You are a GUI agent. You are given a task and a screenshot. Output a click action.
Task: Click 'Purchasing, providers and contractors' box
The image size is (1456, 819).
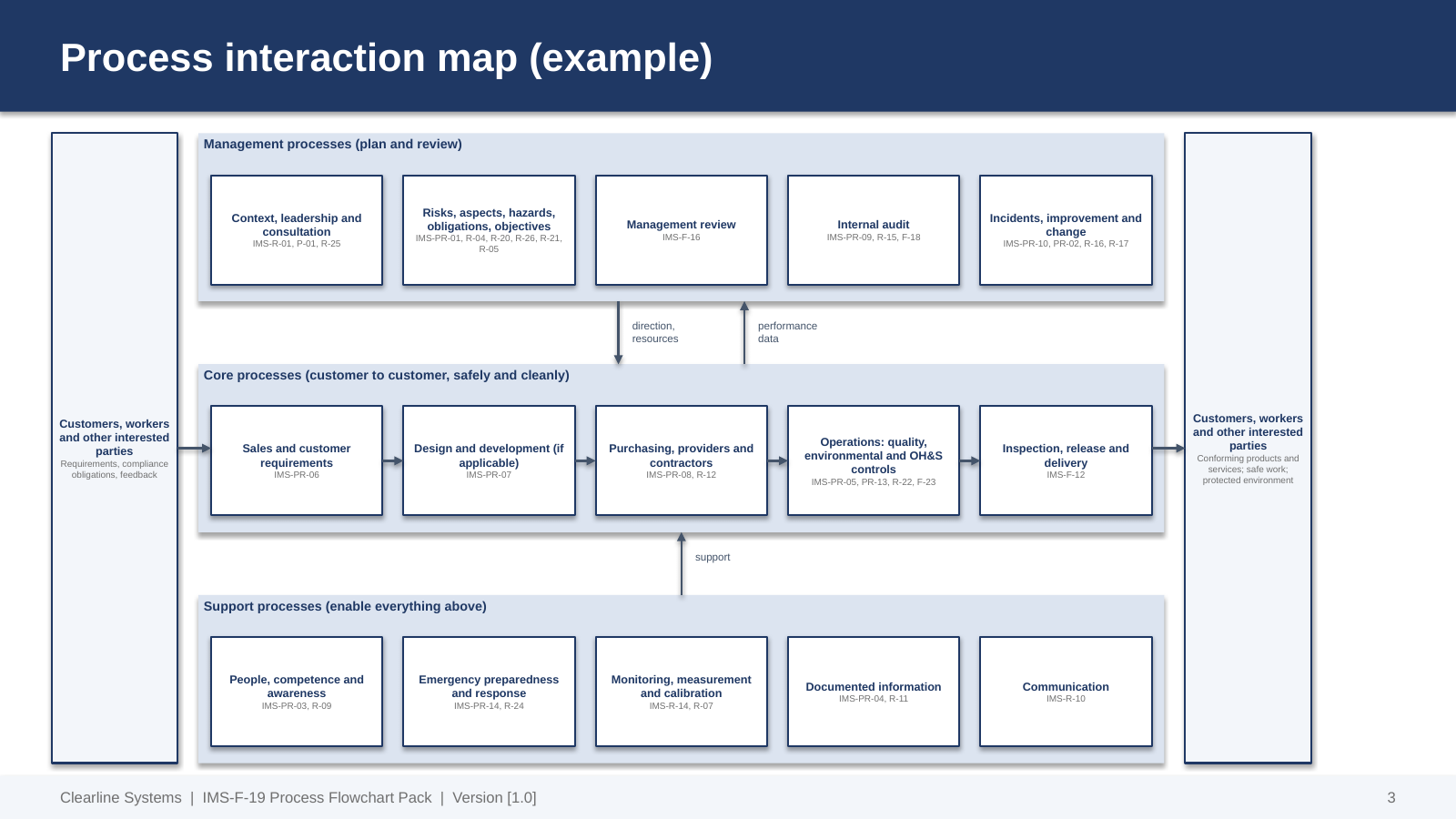pyautogui.click(x=682, y=460)
